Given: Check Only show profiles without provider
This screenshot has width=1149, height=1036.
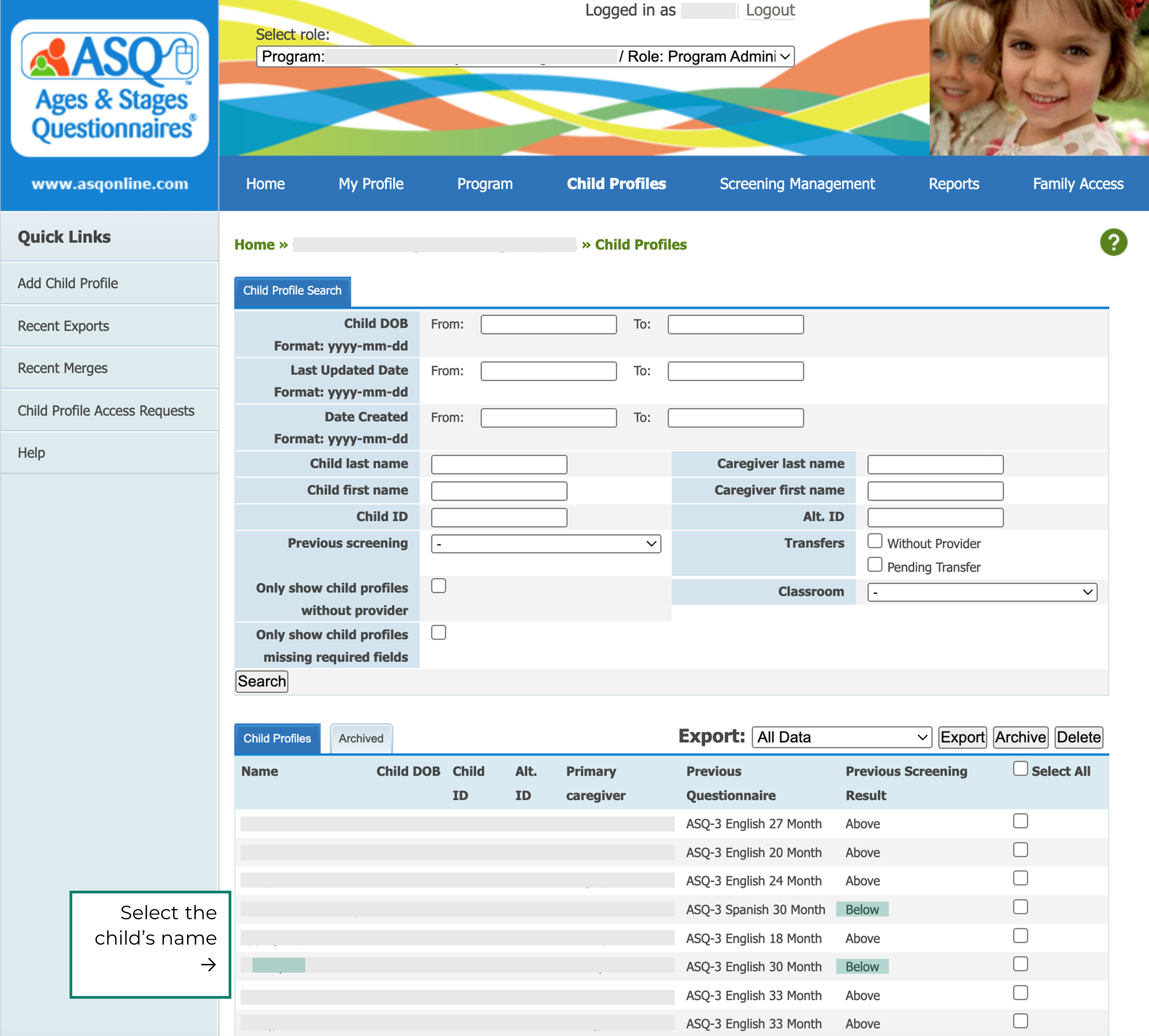Looking at the screenshot, I should tap(438, 586).
